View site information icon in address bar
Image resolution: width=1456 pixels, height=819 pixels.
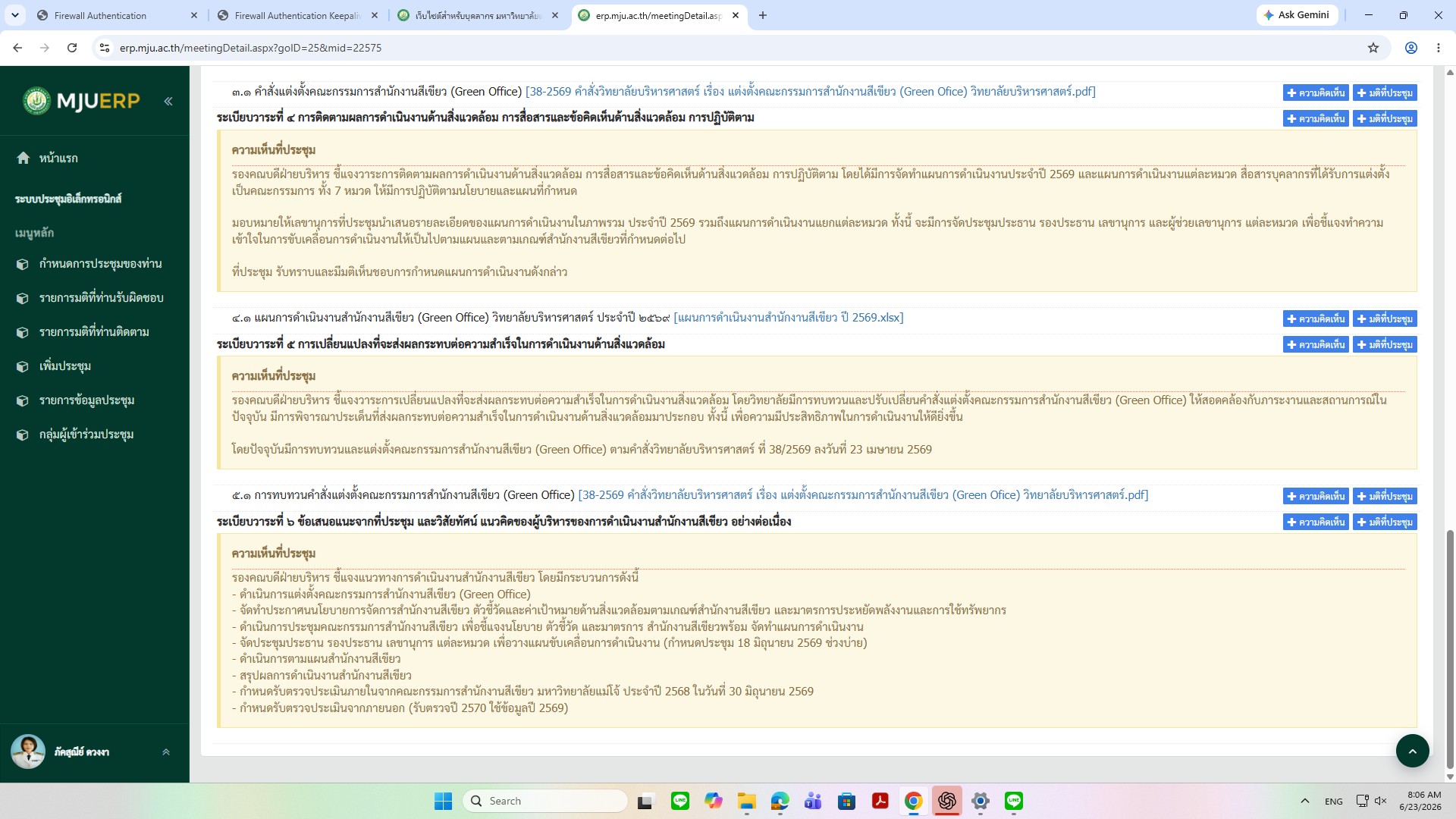[x=105, y=48]
